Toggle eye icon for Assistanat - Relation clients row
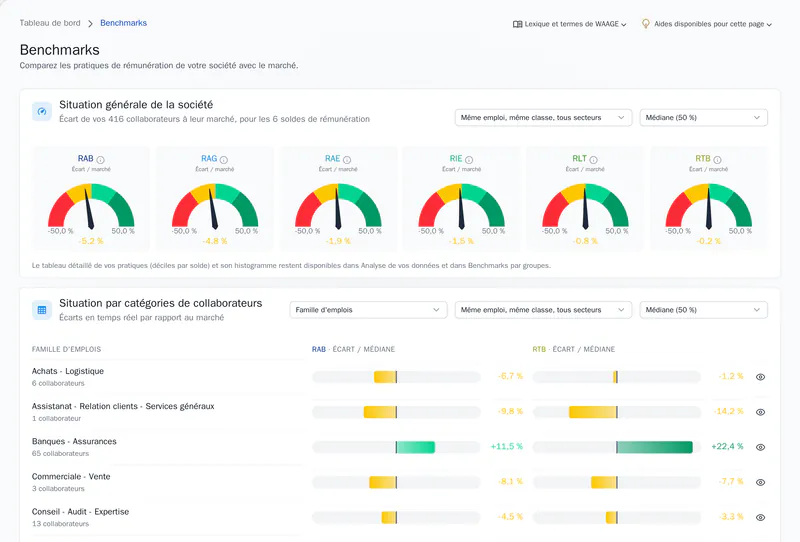Screen dimensions: 800x542 [x=760, y=412]
